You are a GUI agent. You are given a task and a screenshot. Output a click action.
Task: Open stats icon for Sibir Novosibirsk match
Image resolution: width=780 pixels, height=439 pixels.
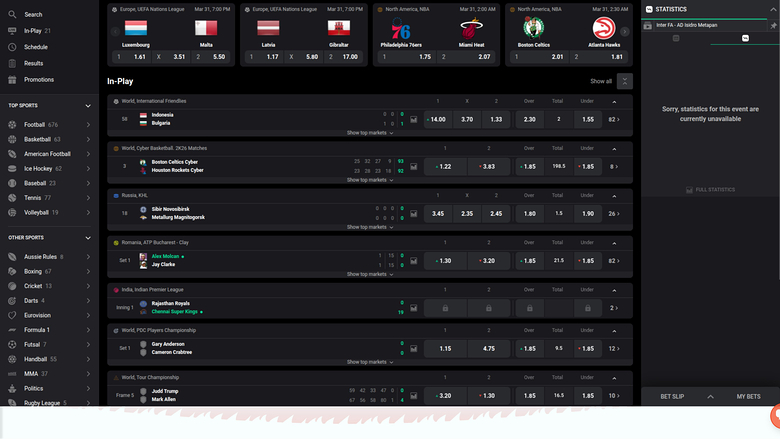(413, 214)
